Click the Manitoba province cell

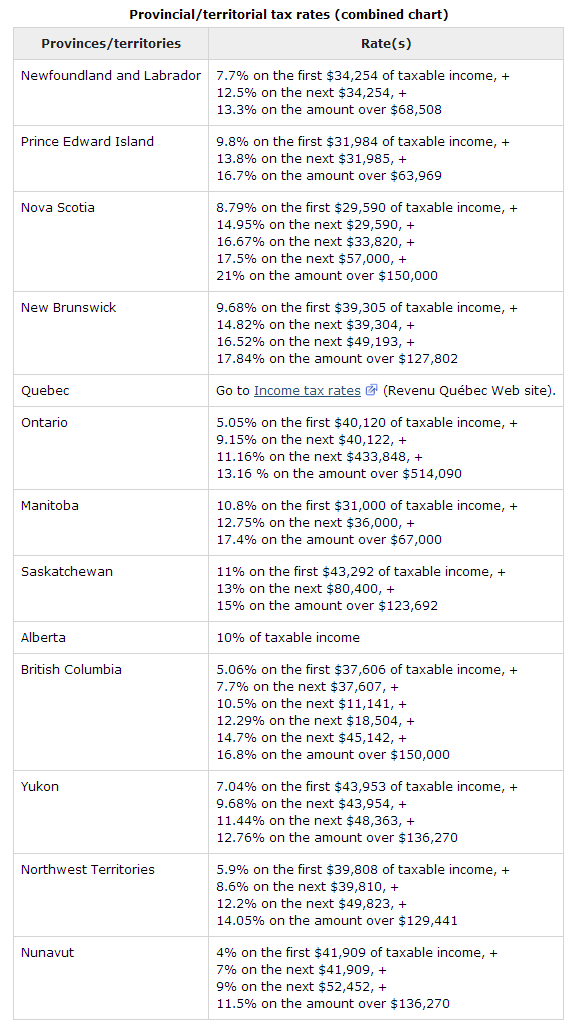click(x=111, y=523)
